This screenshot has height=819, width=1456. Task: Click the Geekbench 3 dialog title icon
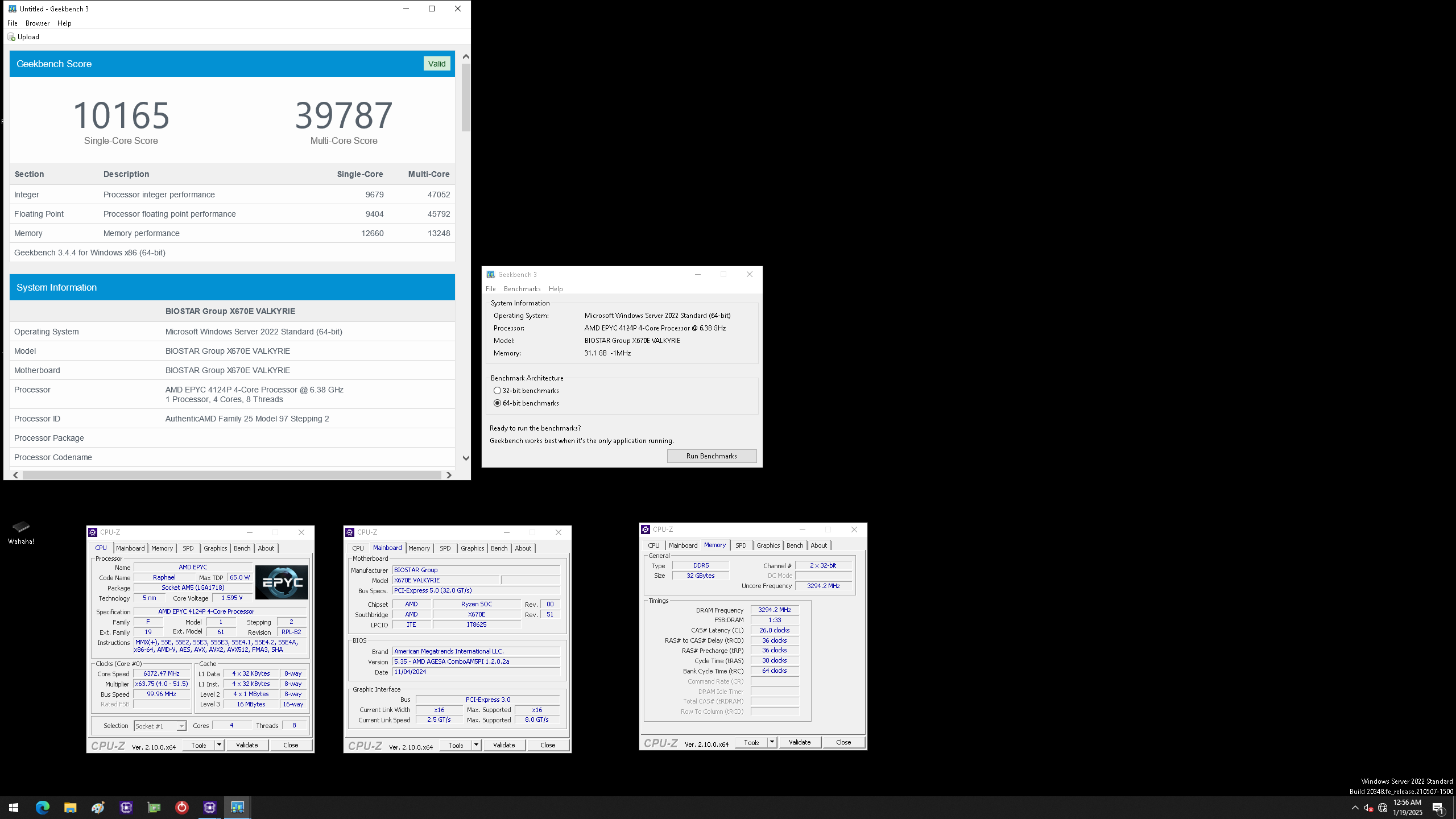pos(491,274)
